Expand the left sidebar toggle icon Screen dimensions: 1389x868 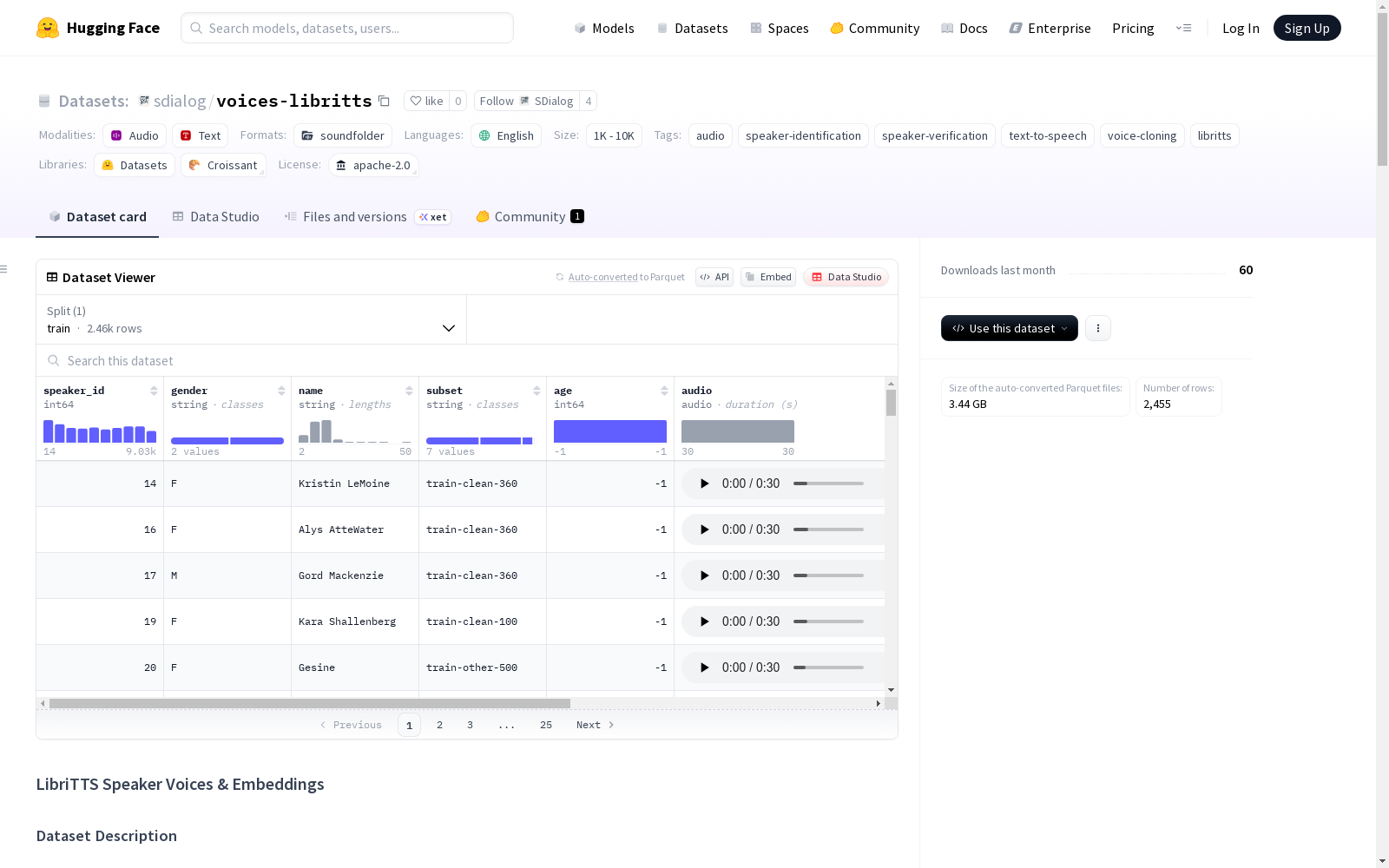coord(4,269)
